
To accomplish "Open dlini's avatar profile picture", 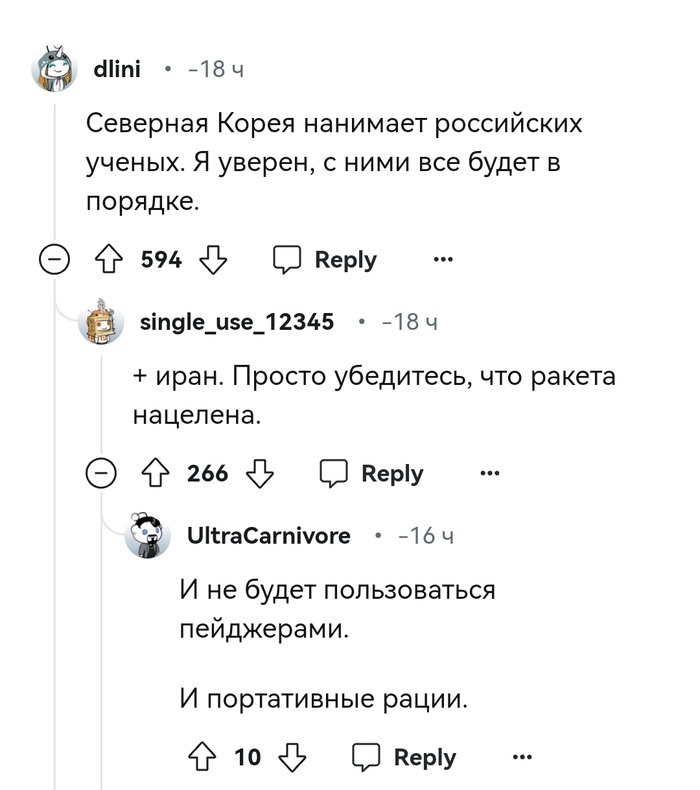I will click(57, 69).
